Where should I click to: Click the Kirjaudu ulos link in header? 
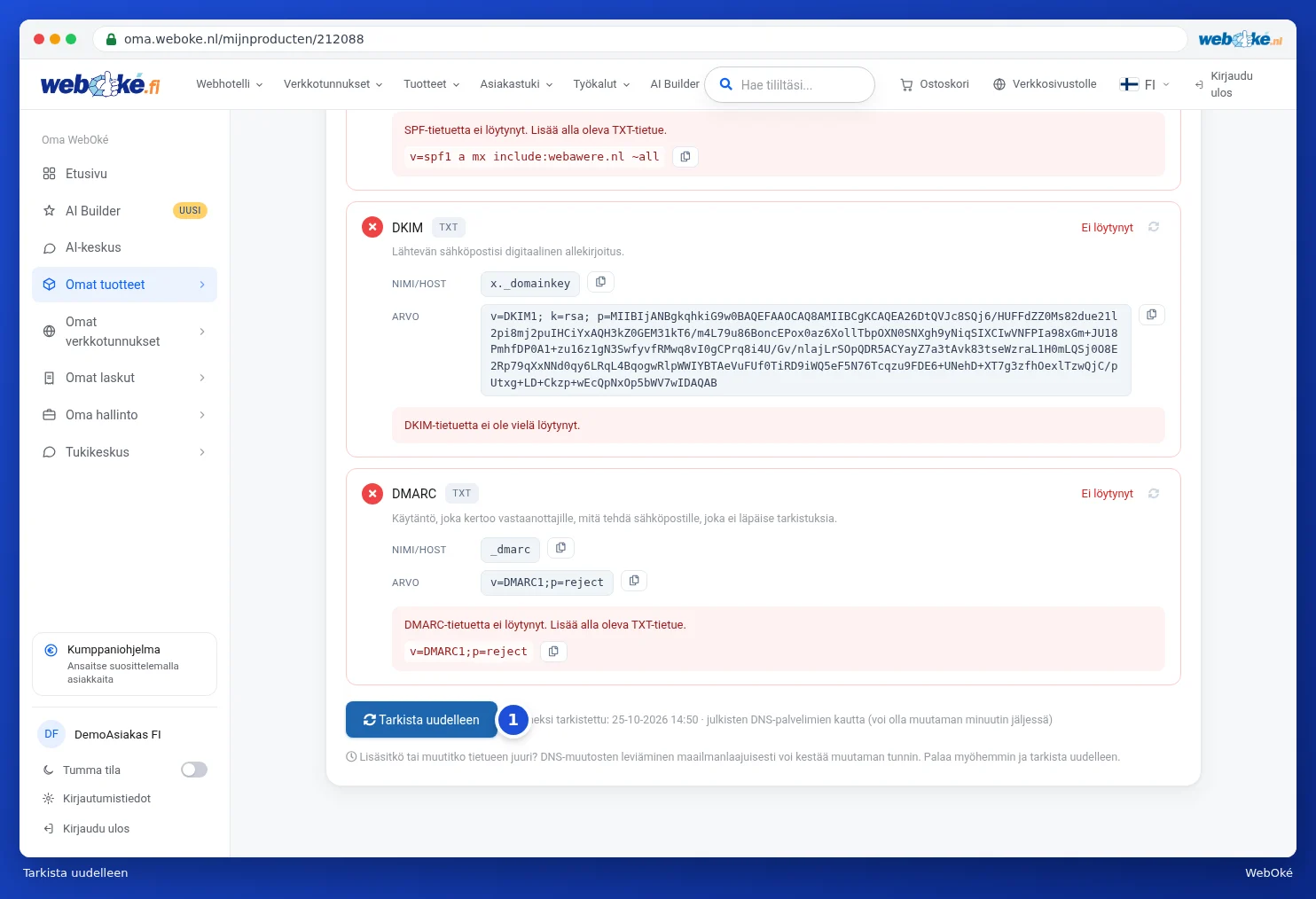(x=1226, y=84)
